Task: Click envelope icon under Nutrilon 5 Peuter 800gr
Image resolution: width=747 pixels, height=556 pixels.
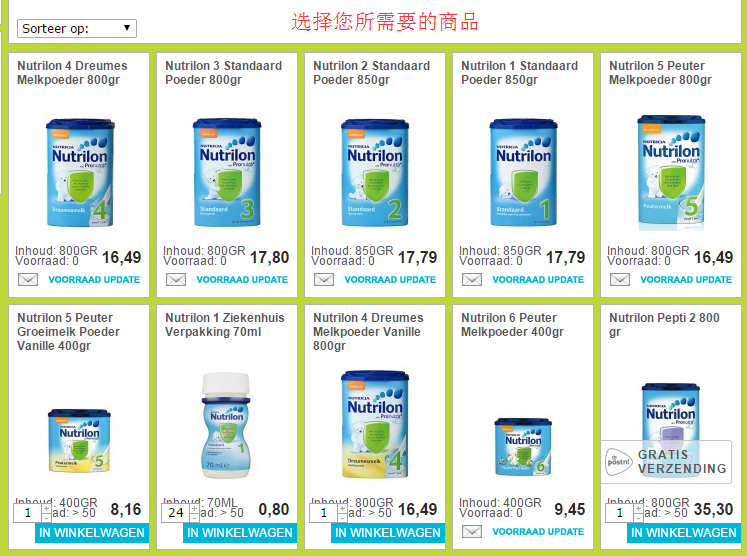Action: coord(620,280)
